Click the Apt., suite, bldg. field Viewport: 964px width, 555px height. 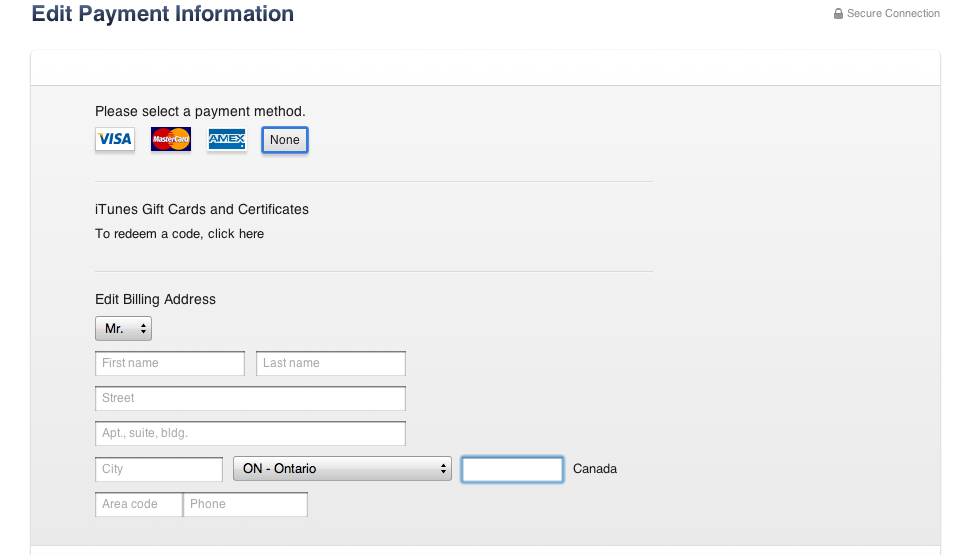(250, 433)
